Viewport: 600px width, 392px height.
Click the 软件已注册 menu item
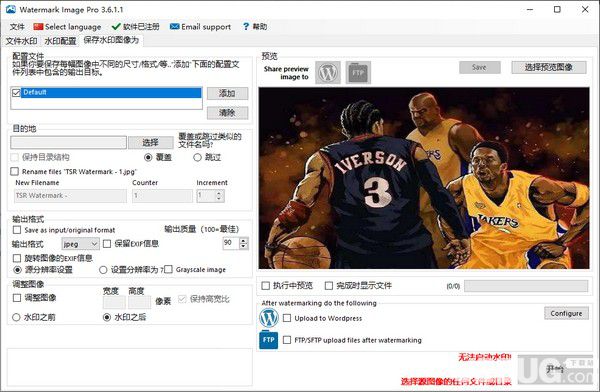(x=136, y=27)
